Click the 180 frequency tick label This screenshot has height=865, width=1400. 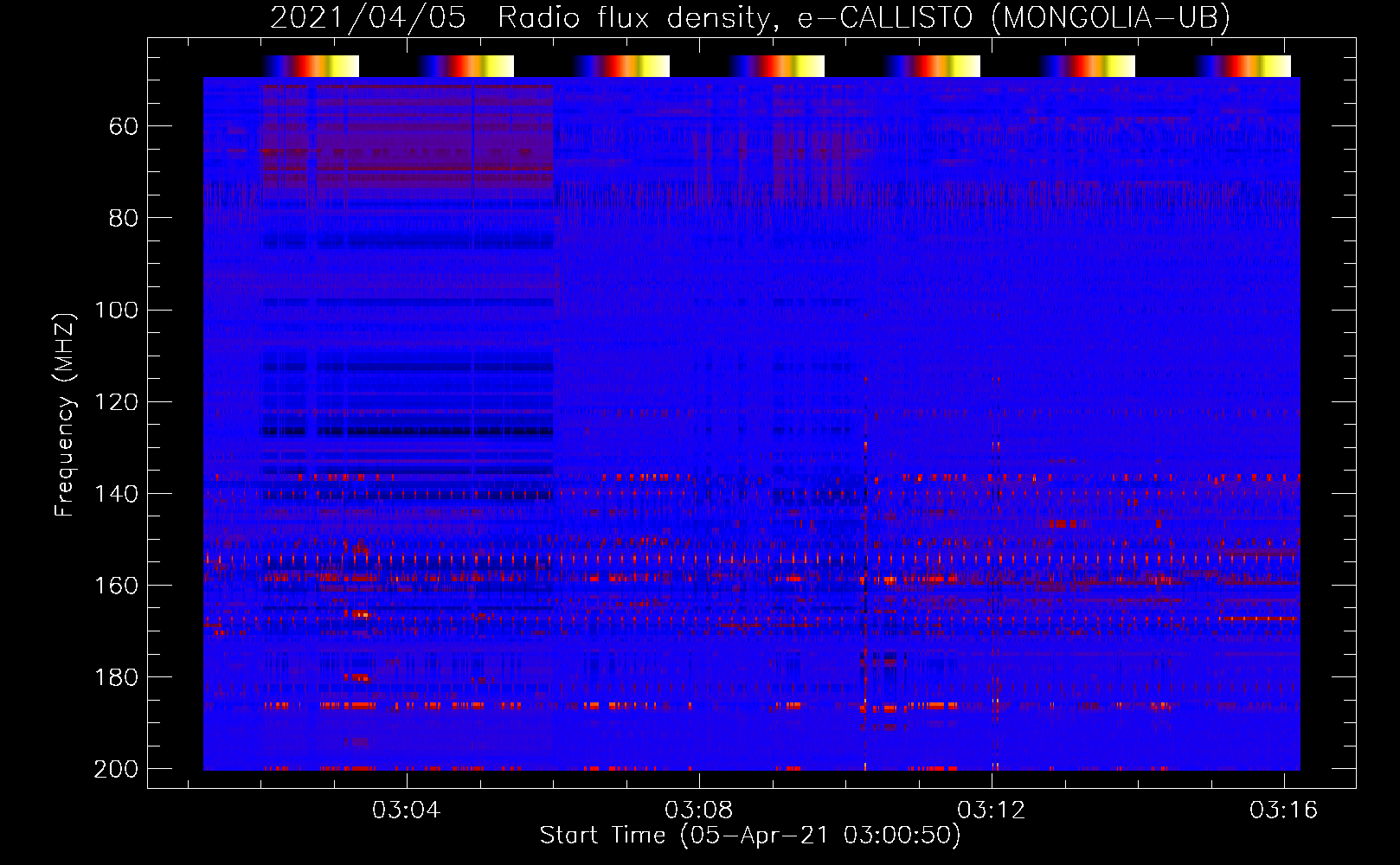(x=116, y=677)
